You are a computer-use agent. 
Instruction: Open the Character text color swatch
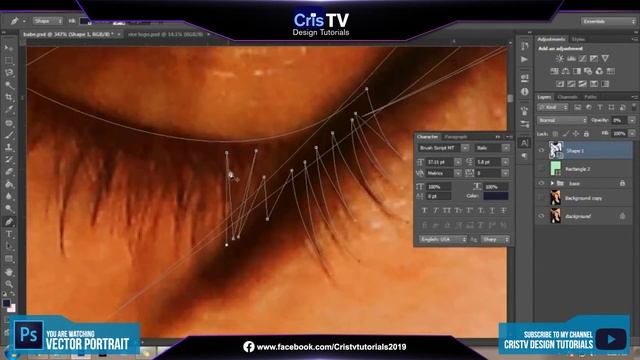click(x=496, y=196)
